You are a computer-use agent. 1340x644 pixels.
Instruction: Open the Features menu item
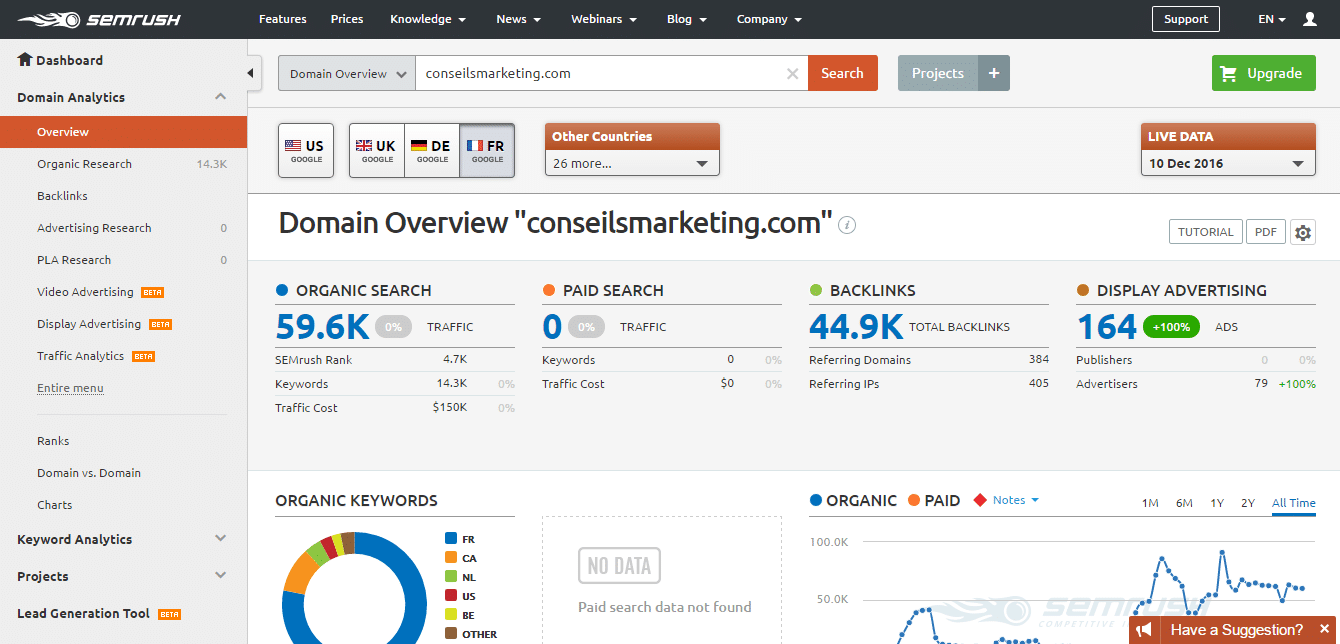282,19
